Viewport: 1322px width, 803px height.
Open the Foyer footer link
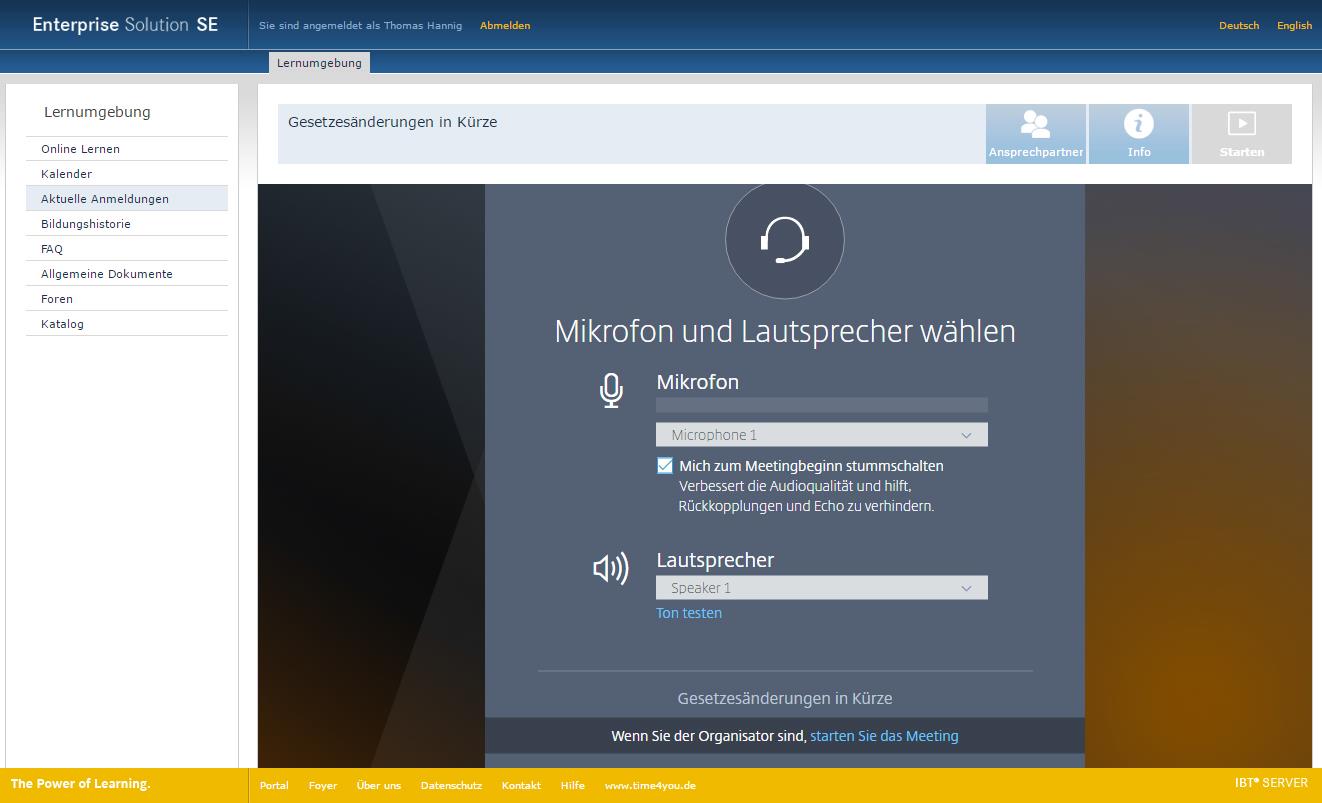pos(323,786)
